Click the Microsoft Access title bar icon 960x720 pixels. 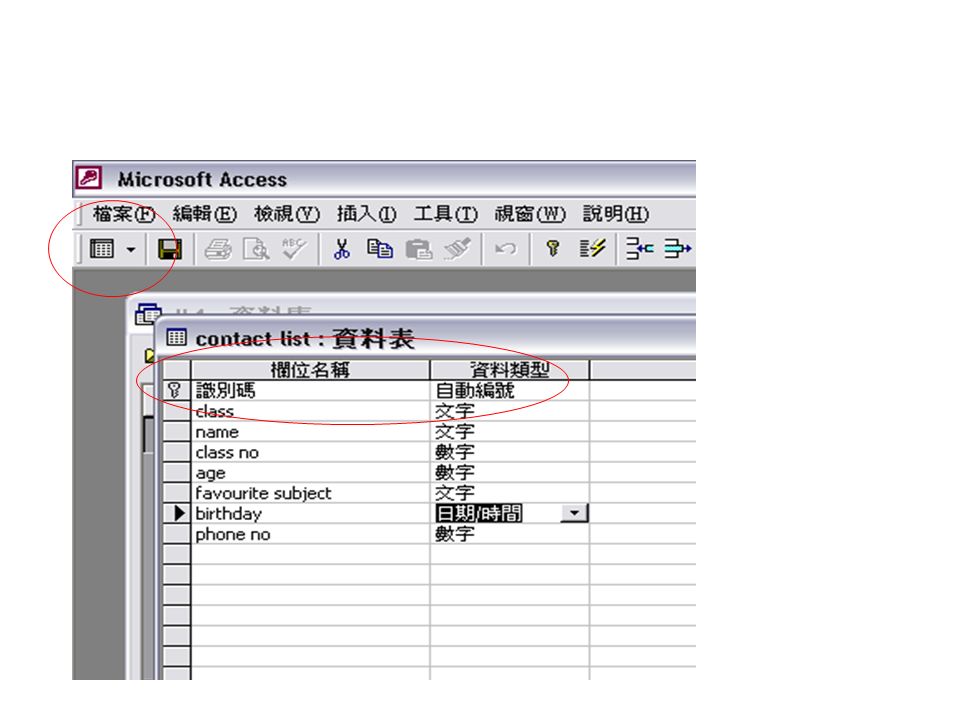pos(89,178)
